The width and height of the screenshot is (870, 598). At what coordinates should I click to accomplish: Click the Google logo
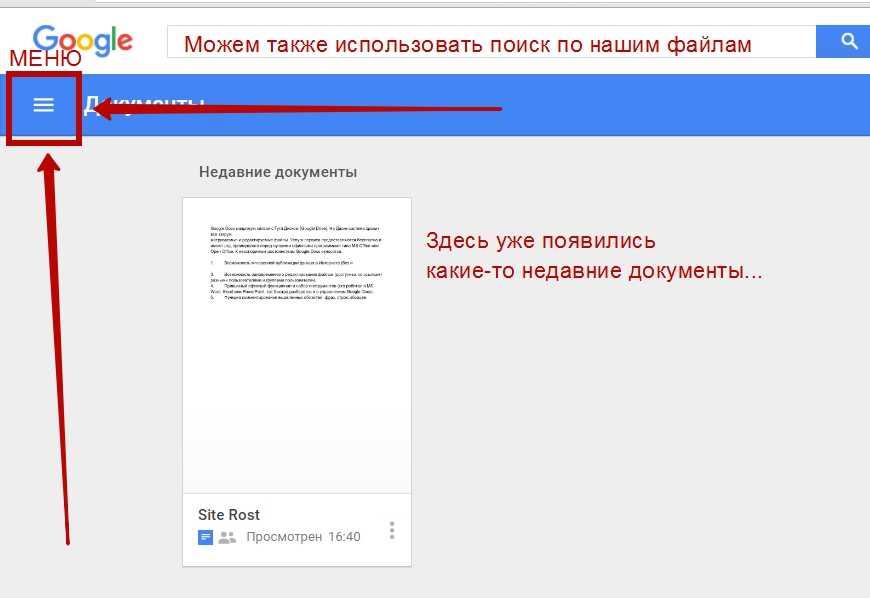(x=82, y=40)
